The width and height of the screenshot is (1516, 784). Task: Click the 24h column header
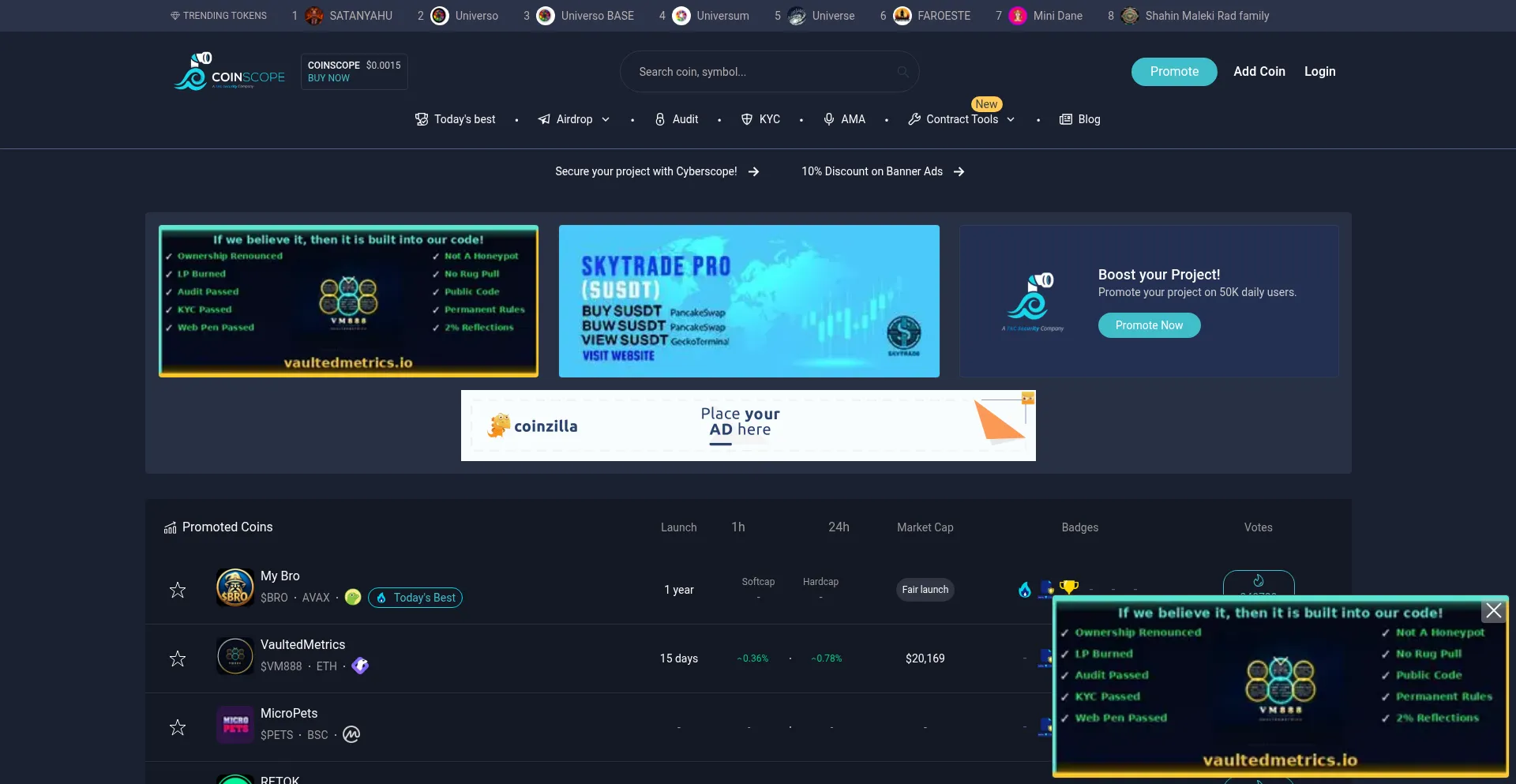(x=839, y=527)
